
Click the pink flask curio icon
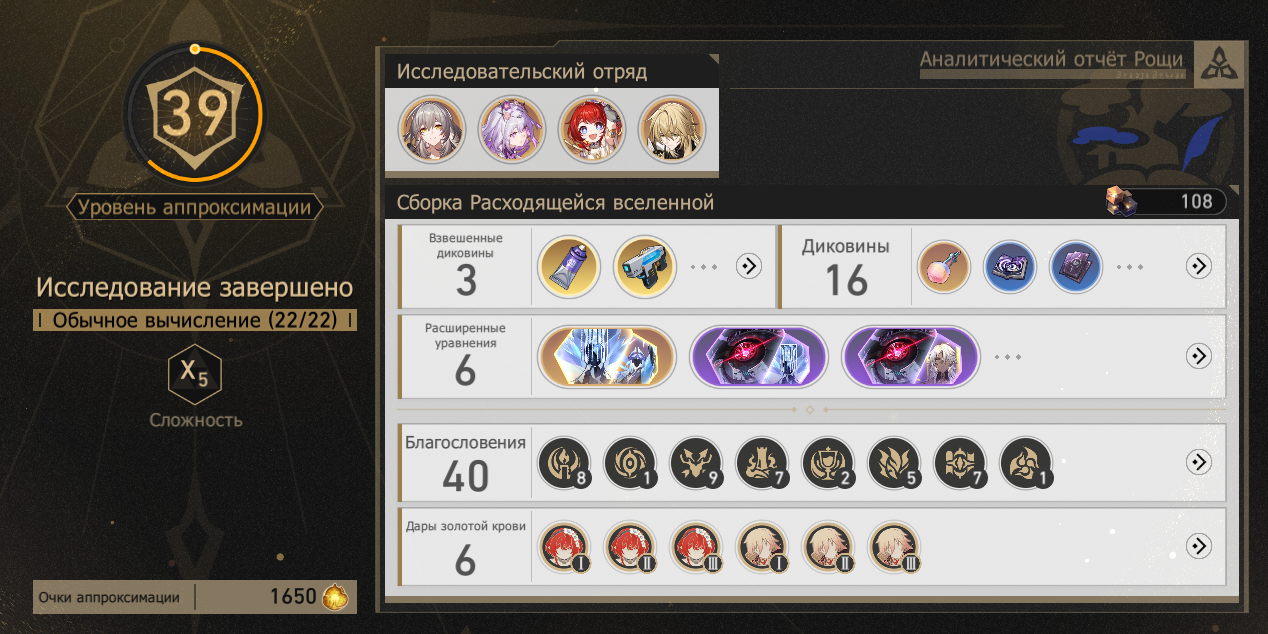[944, 266]
